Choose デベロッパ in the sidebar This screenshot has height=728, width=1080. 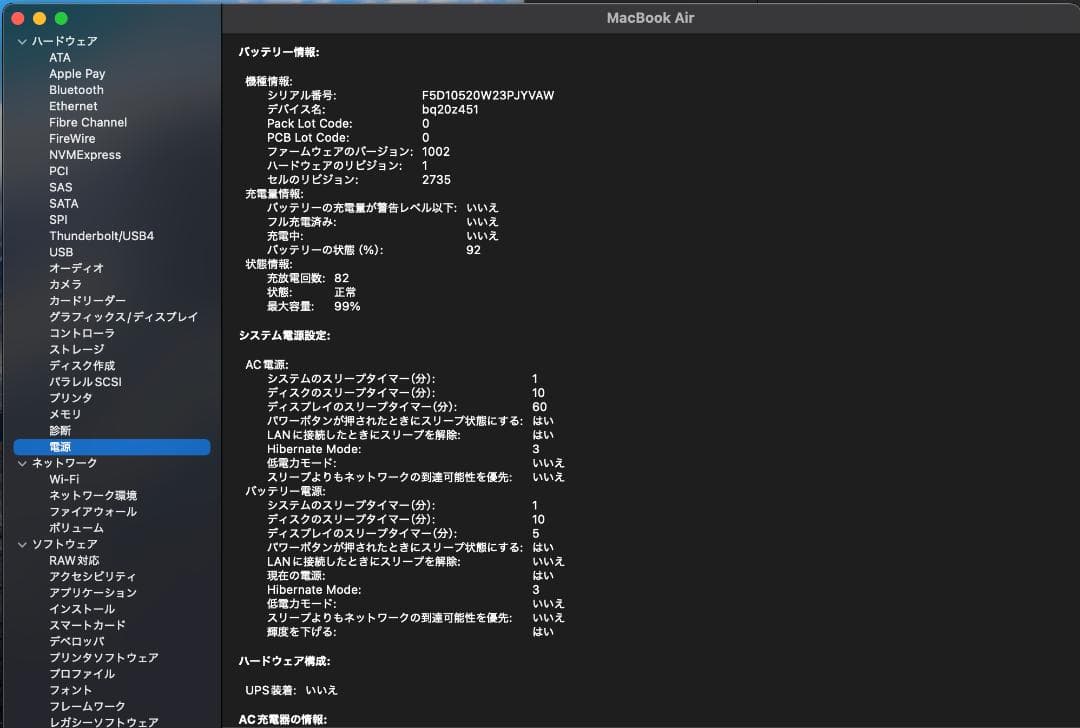(x=76, y=641)
